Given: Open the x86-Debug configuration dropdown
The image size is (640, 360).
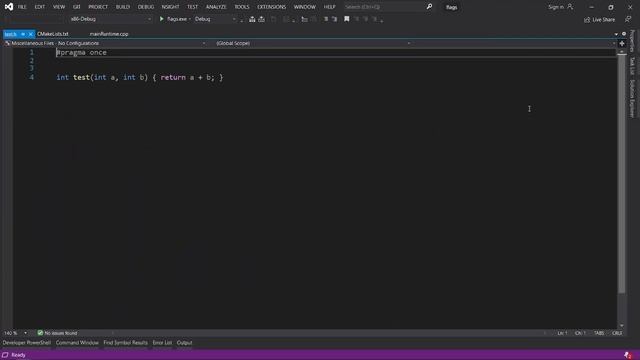Looking at the screenshot, I should pyautogui.click(x=110, y=19).
